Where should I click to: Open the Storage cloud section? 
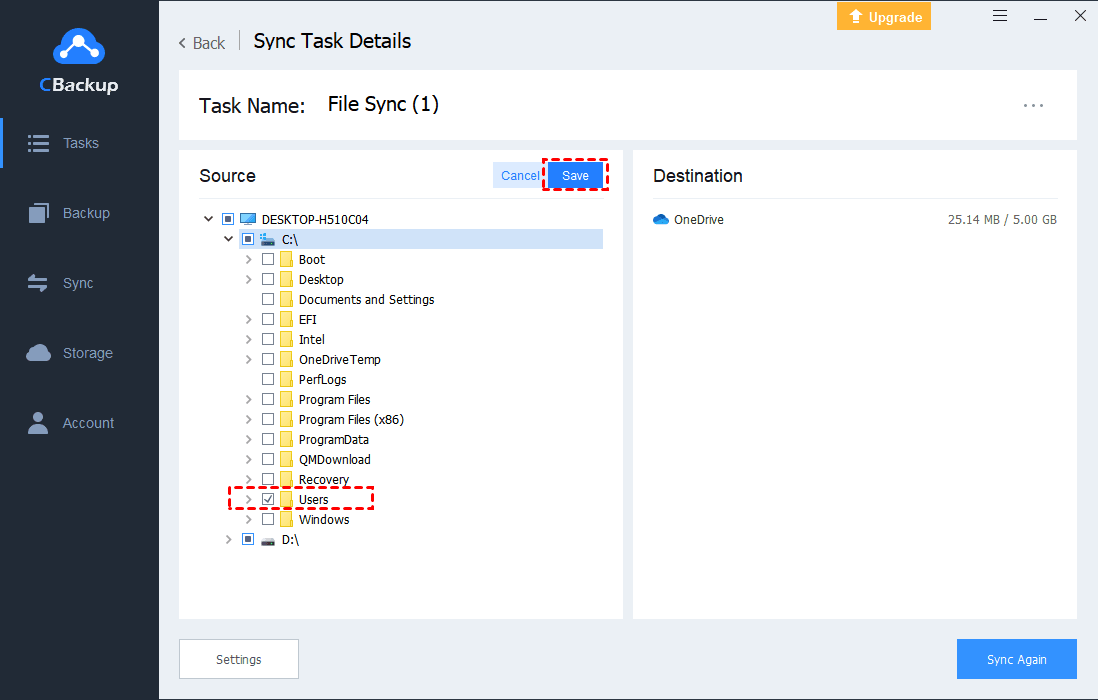[70, 353]
